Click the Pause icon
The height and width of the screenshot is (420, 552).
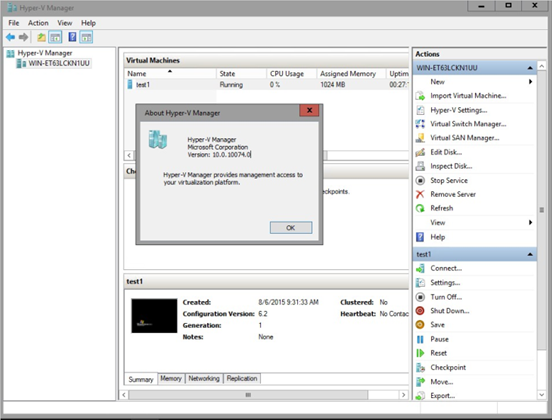pos(420,339)
